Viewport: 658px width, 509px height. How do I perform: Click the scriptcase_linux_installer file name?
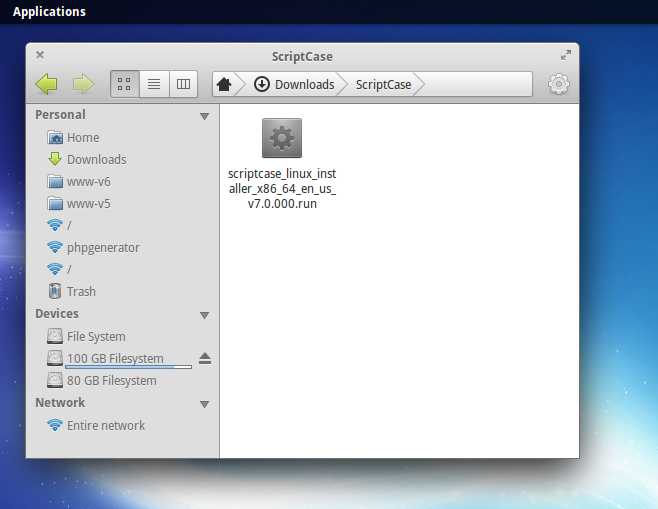[282, 189]
